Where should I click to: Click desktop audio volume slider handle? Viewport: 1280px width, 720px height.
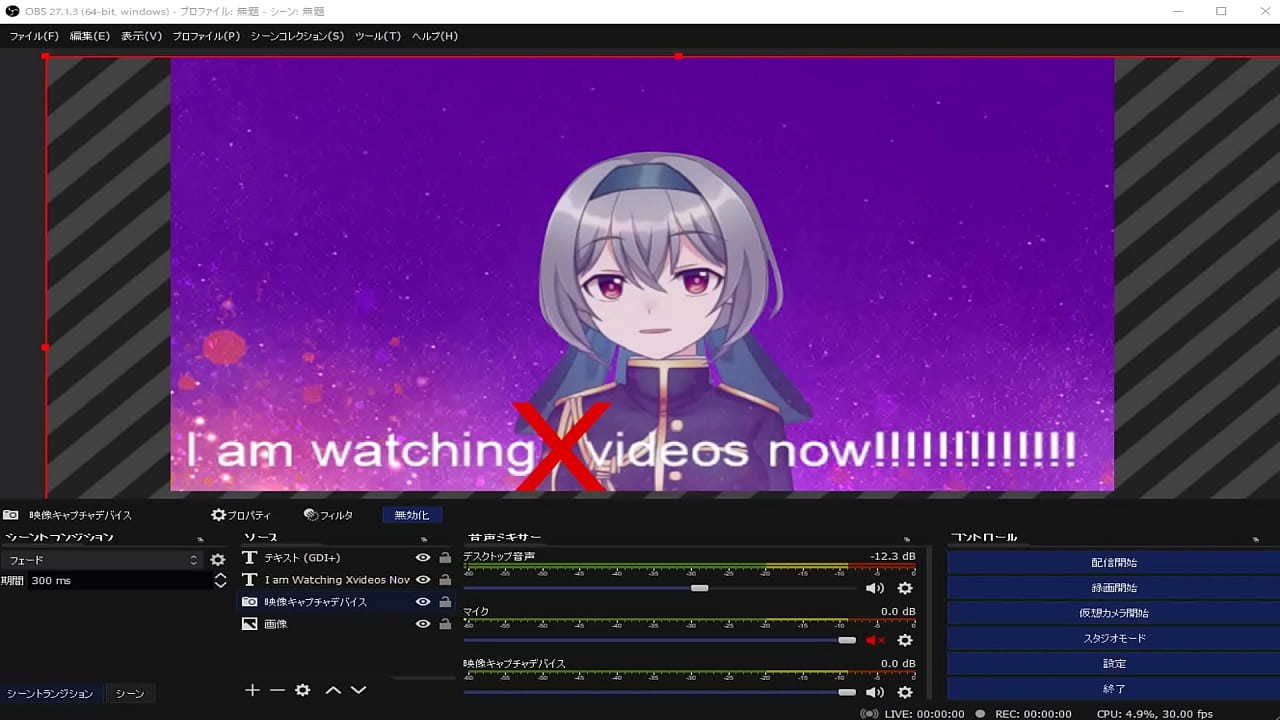coord(700,588)
